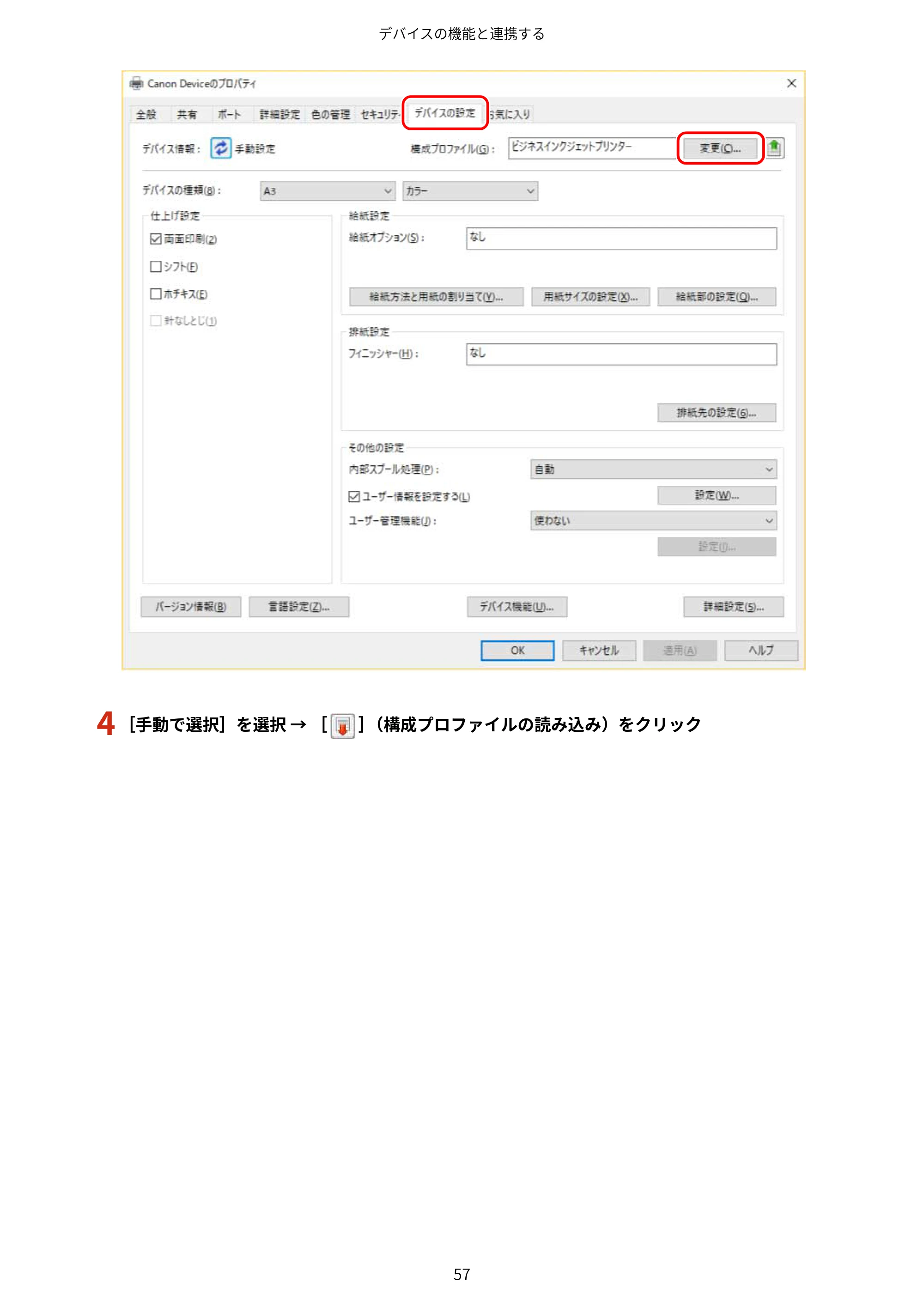Viewport: 924px width, 1307px height.
Task: Click the disabled 設定 button under ユーザー管理機能
Action: point(717,547)
